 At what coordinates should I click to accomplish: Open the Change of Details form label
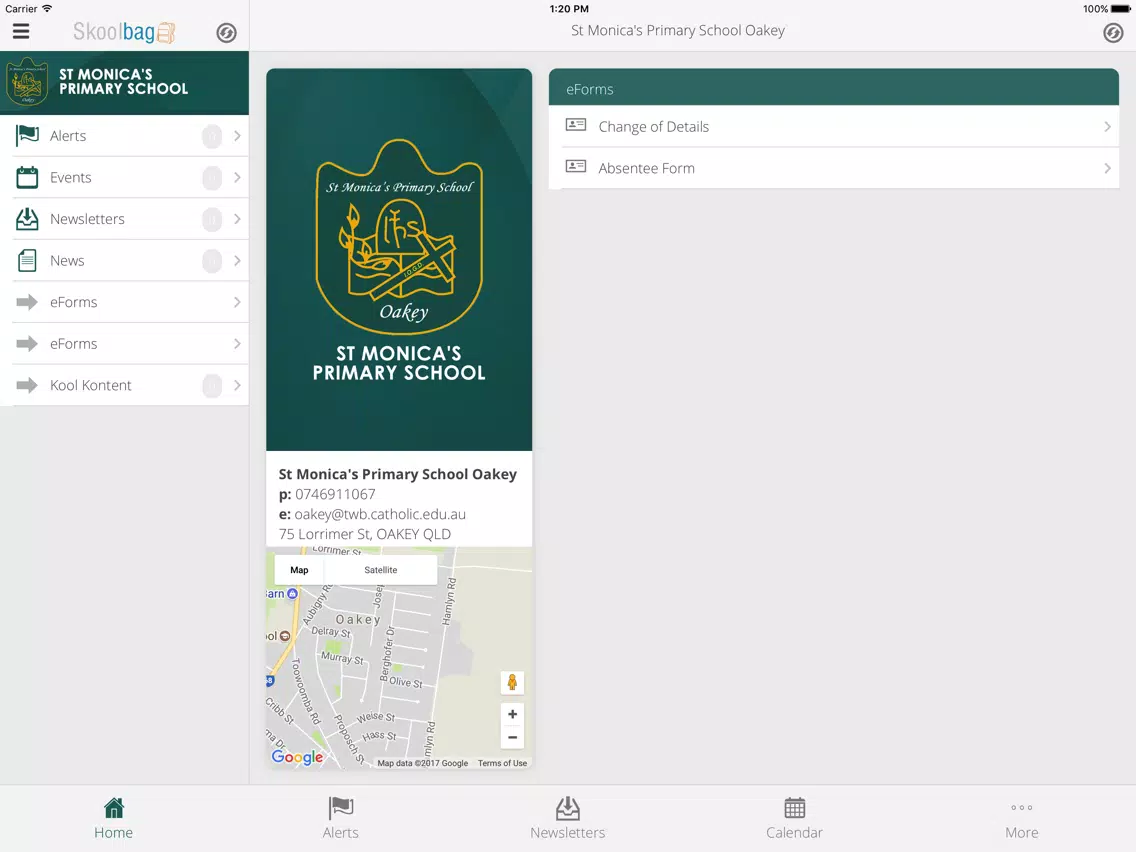point(653,127)
